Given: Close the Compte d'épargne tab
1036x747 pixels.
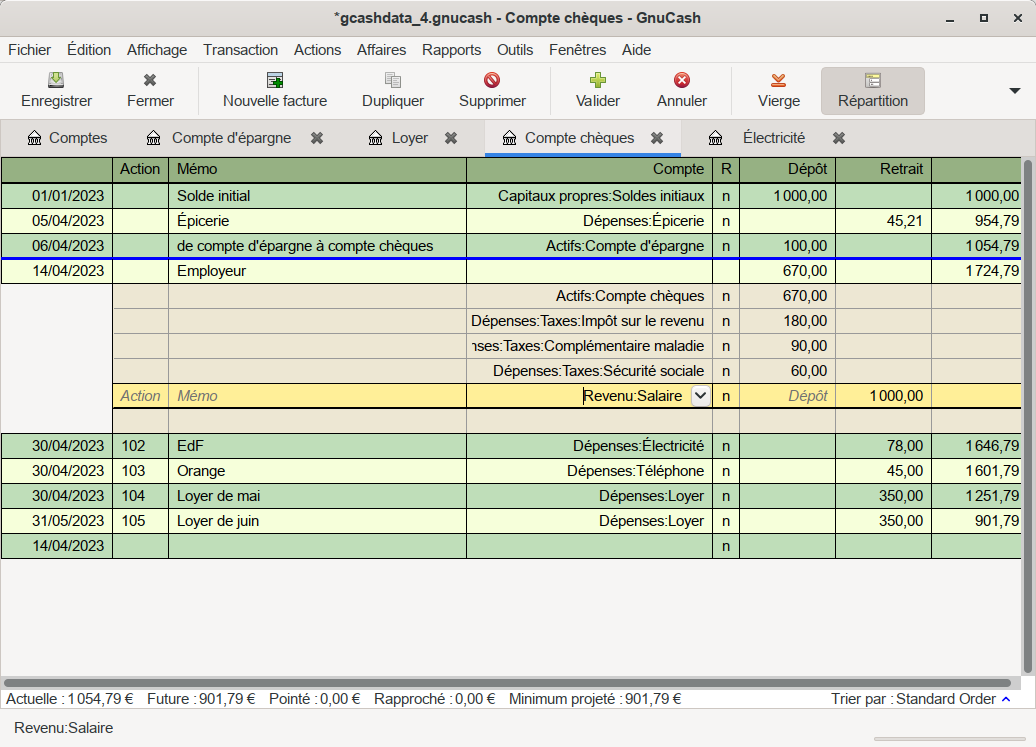Looking at the screenshot, I should [x=317, y=138].
